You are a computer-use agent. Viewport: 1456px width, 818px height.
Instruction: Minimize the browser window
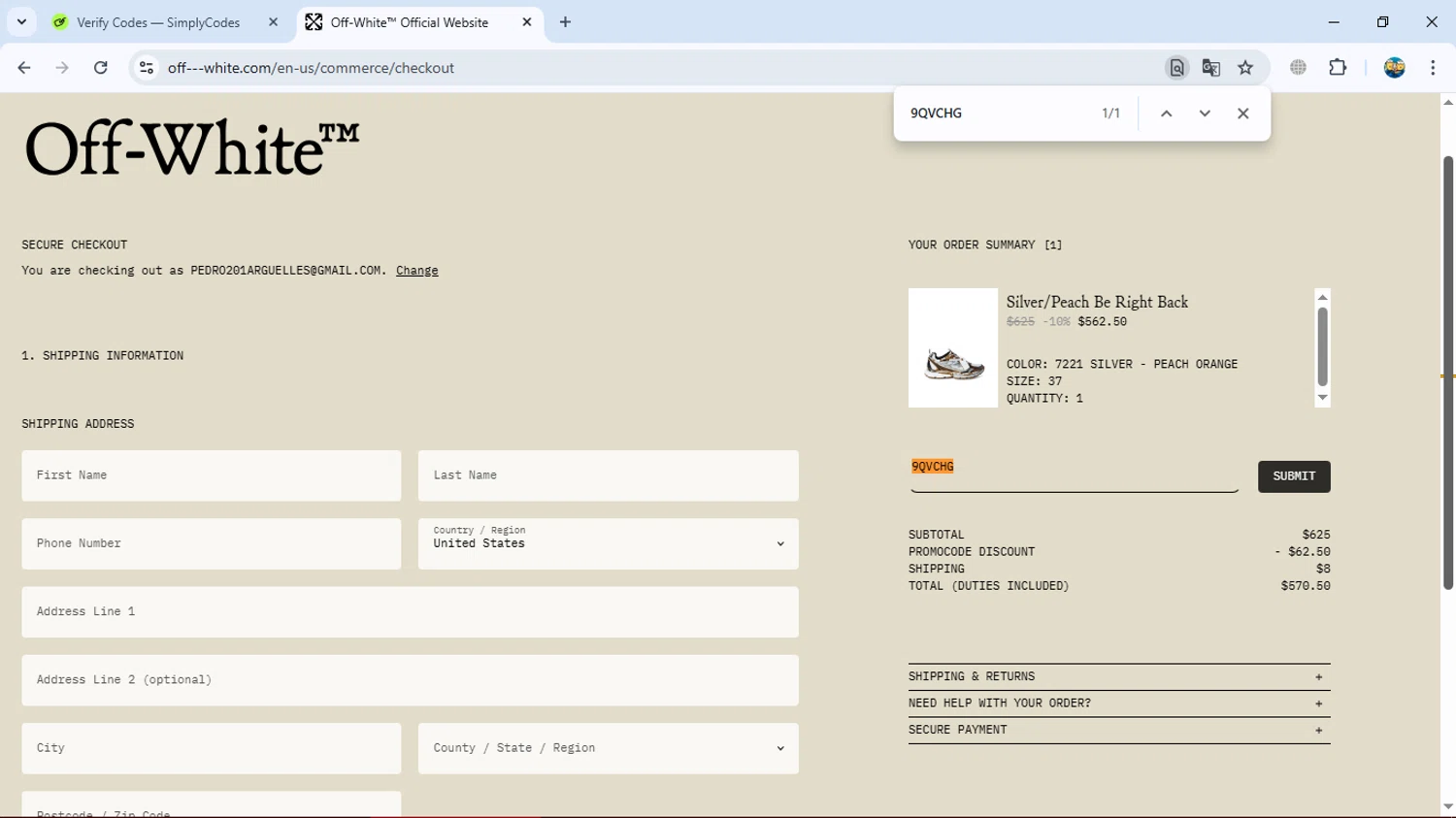(x=1334, y=22)
